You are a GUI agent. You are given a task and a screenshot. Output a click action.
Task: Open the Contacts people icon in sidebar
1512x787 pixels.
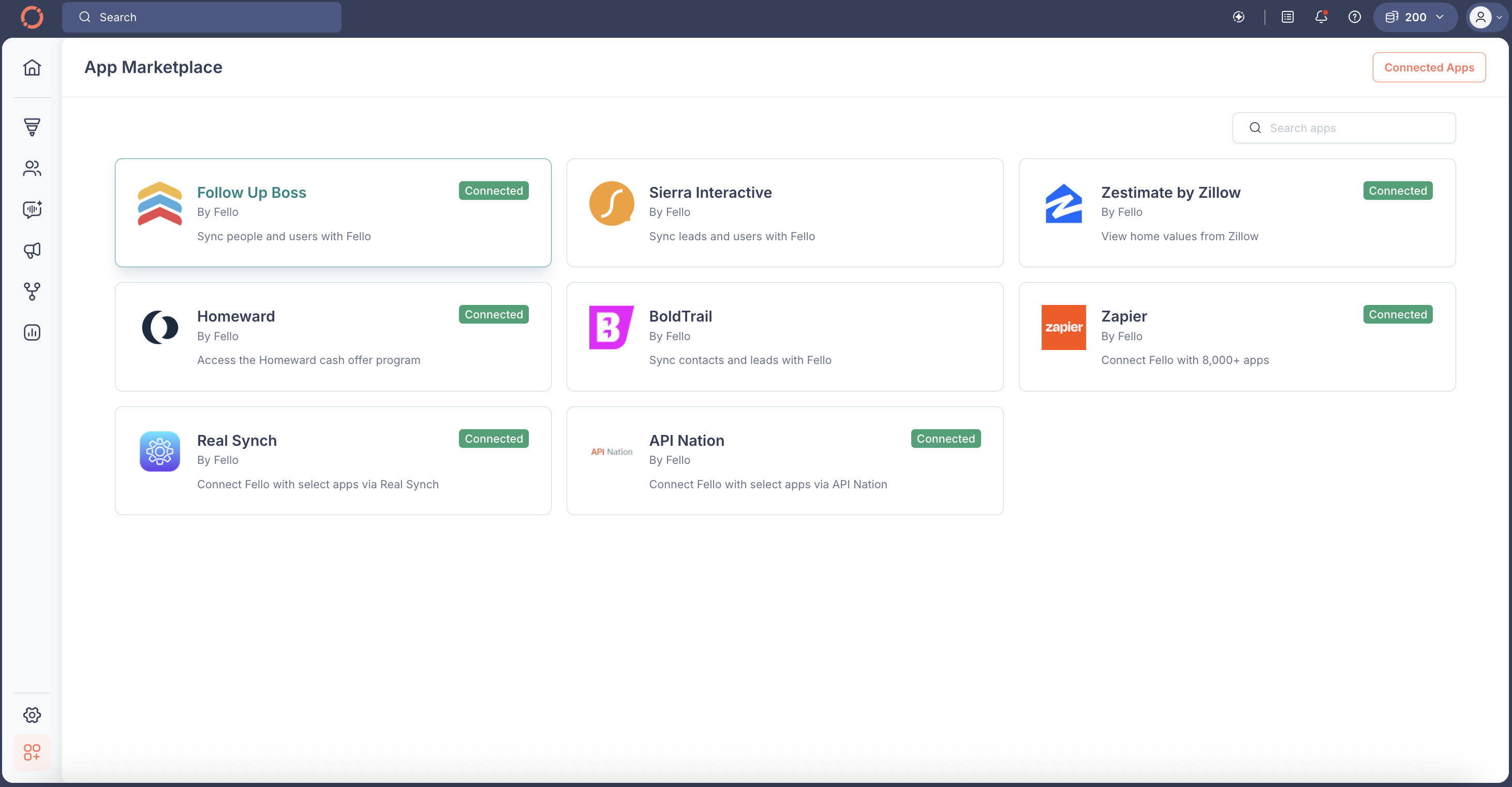[32, 169]
